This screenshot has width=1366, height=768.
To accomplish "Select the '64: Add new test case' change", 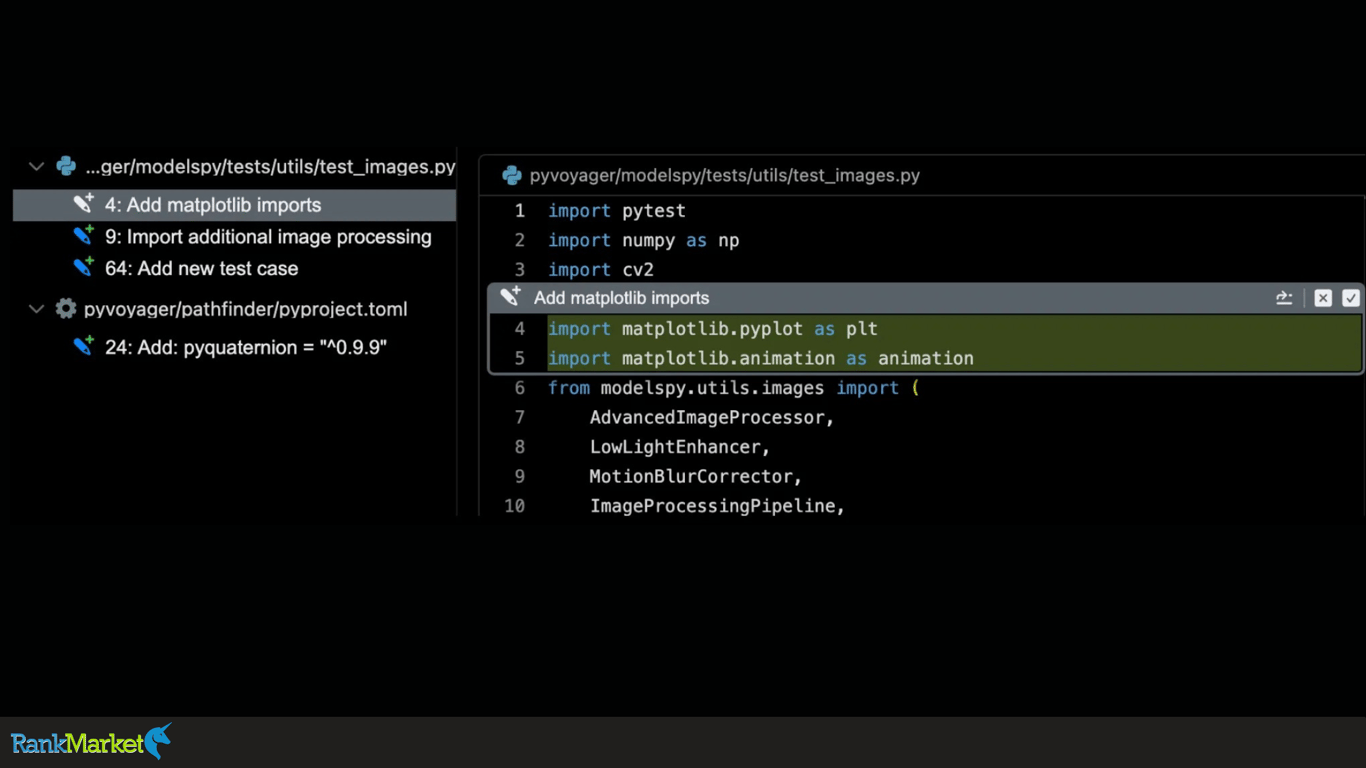I will point(202,268).
